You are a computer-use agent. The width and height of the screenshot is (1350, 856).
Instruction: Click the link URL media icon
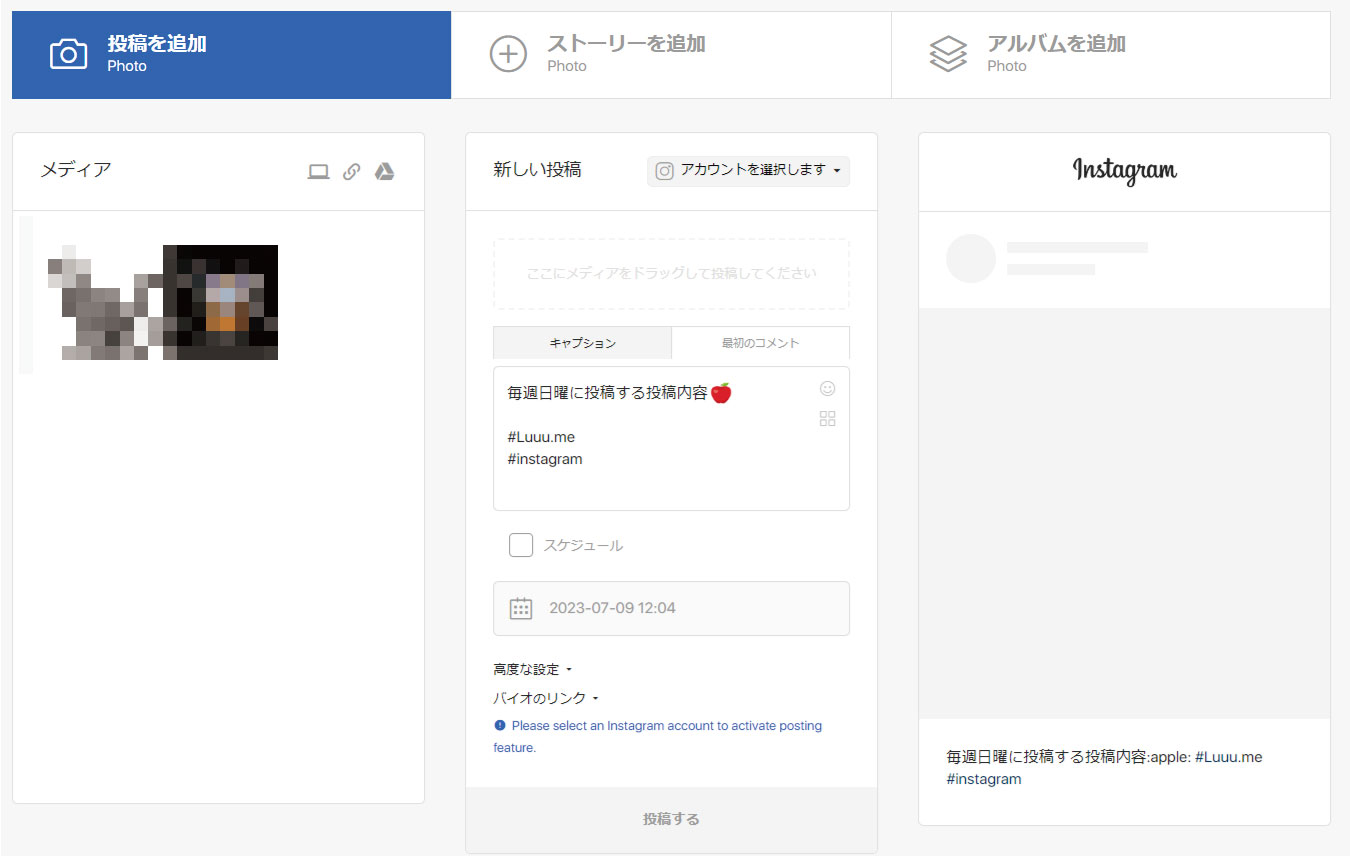coord(351,172)
